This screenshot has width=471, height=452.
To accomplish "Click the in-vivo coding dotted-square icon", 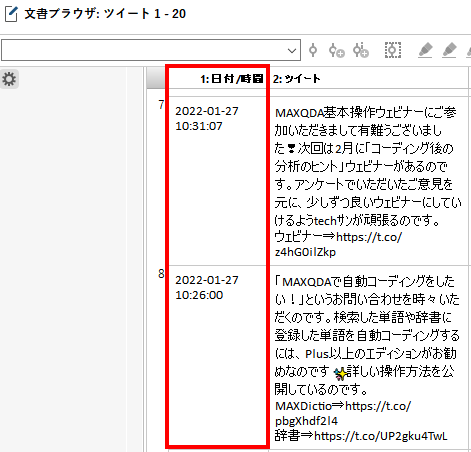I will pos(393,50).
